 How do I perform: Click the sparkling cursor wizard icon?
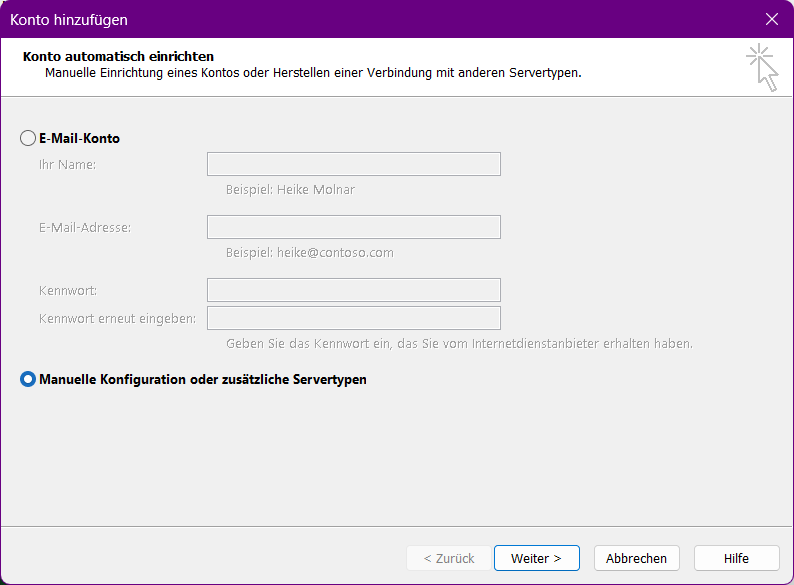point(762,67)
